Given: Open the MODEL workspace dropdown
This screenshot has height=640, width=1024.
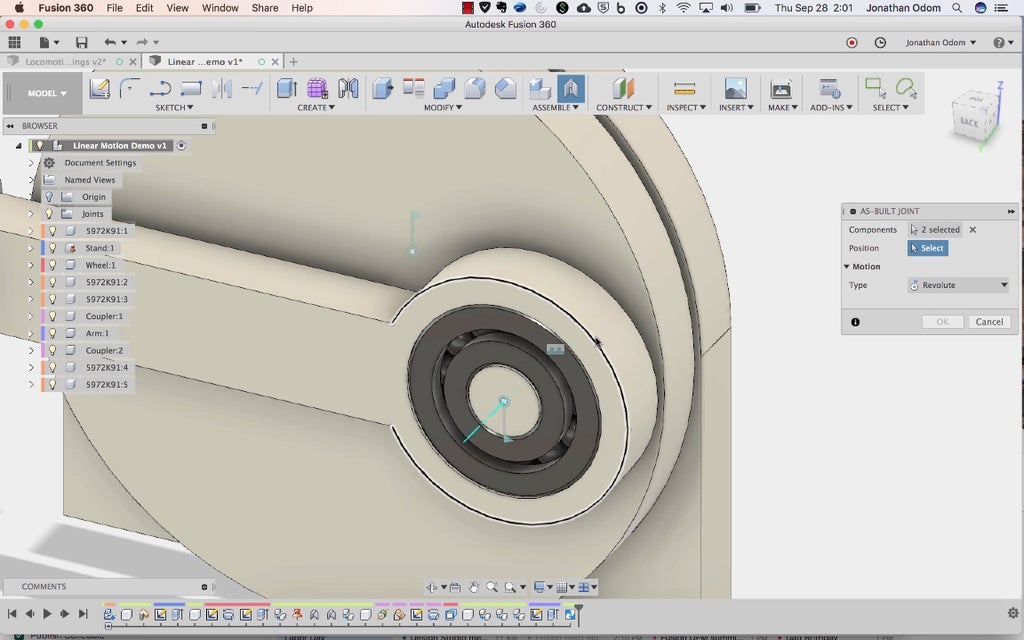Looking at the screenshot, I should (x=47, y=93).
